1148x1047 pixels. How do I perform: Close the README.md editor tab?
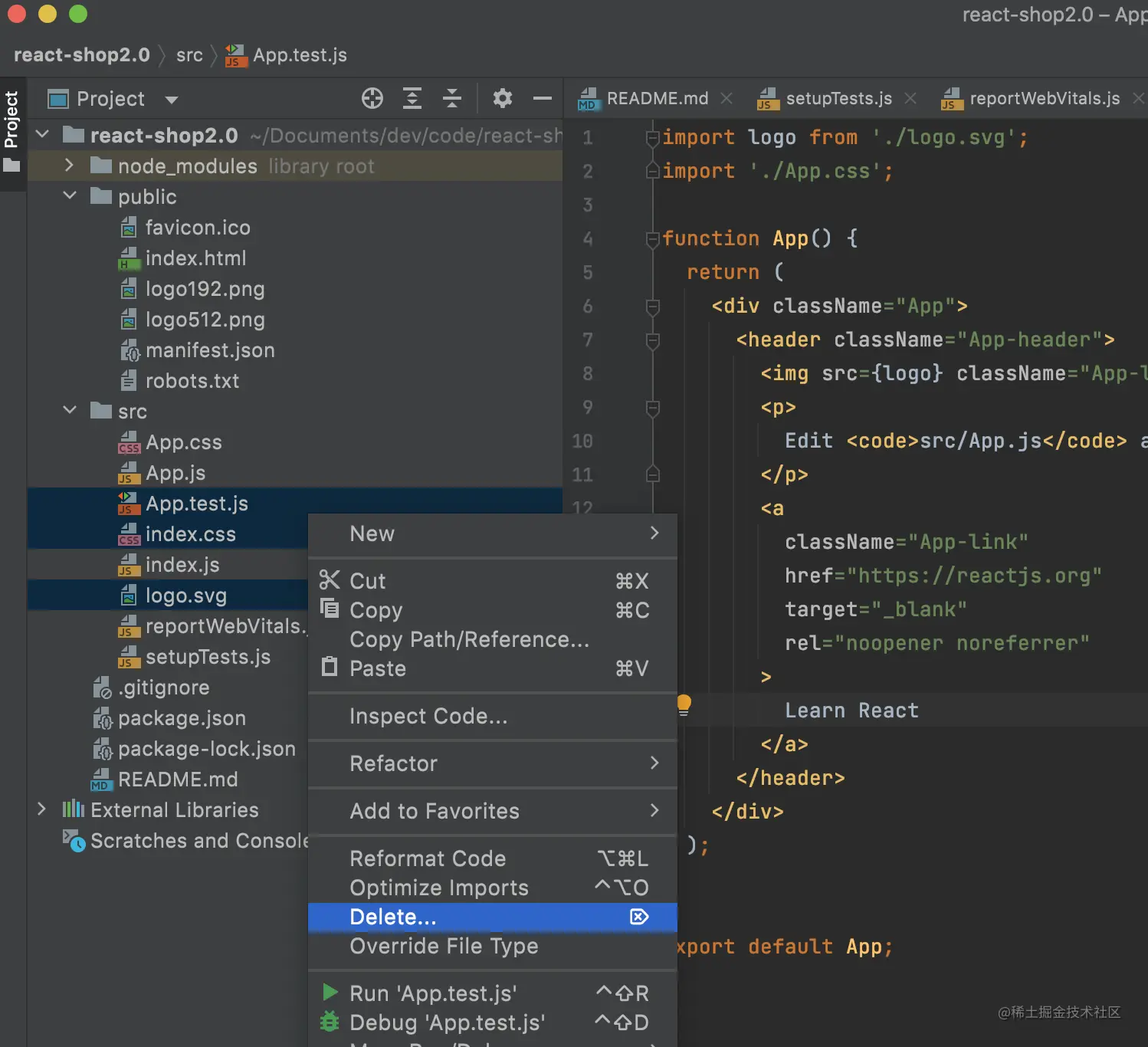pyautogui.click(x=727, y=98)
